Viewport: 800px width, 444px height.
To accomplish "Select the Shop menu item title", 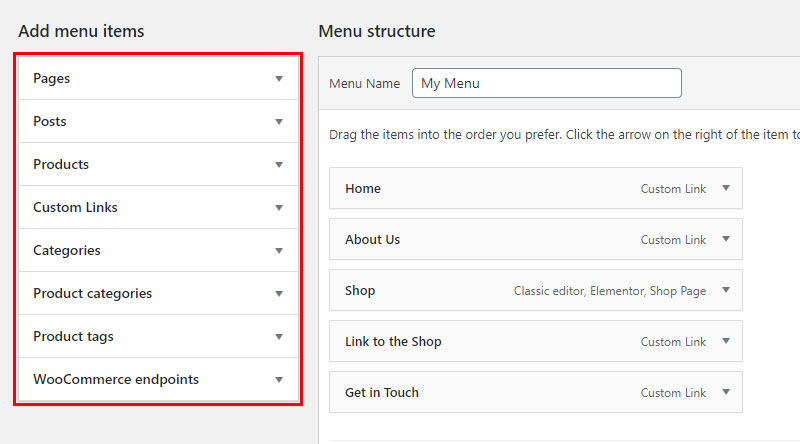I will click(x=360, y=290).
